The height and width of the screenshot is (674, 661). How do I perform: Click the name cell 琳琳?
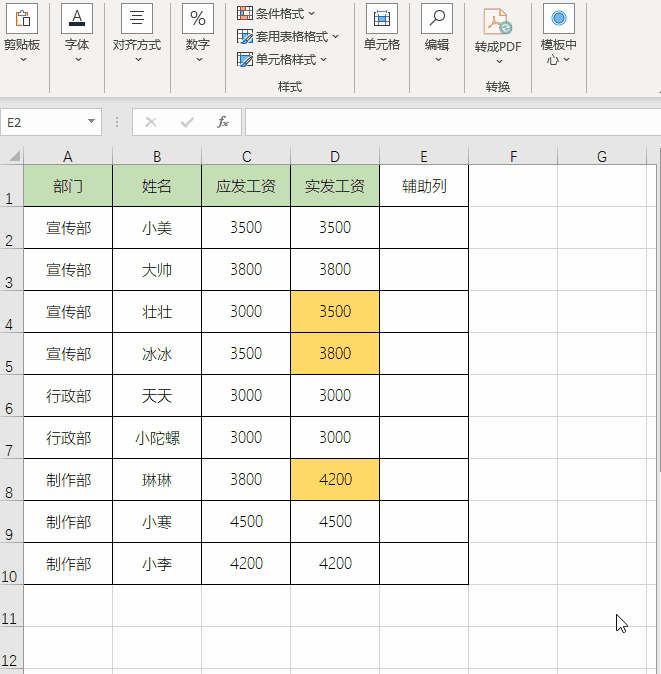157,480
